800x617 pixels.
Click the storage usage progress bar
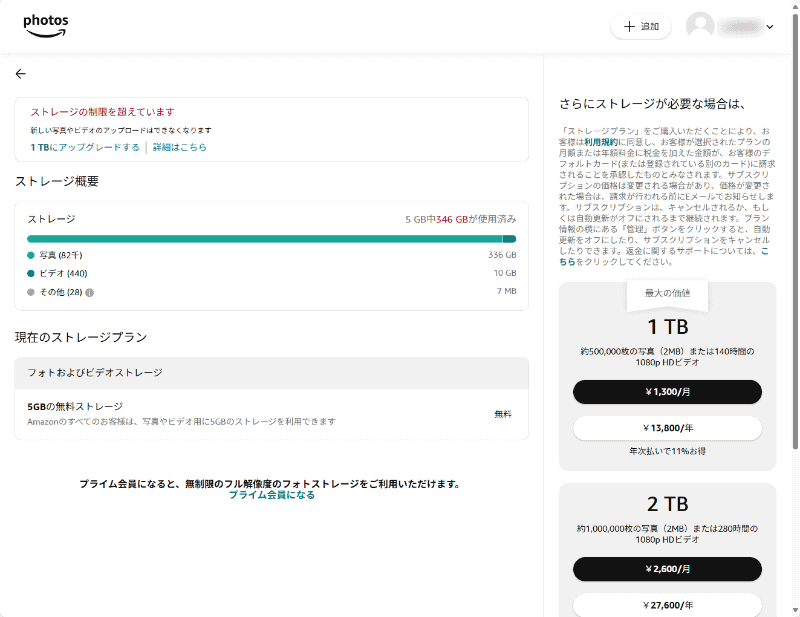pyautogui.click(x=270, y=239)
